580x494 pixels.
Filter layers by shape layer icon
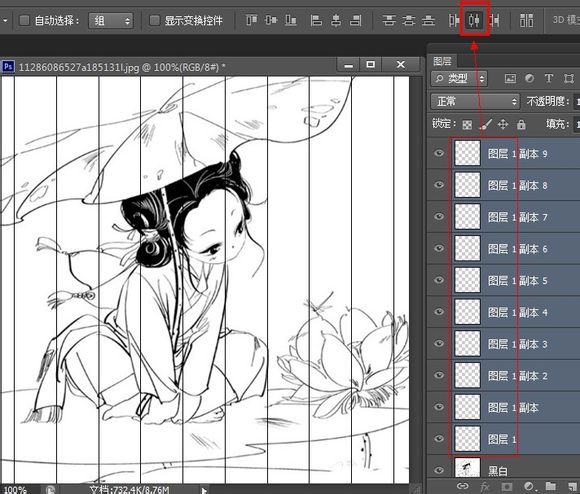click(569, 78)
